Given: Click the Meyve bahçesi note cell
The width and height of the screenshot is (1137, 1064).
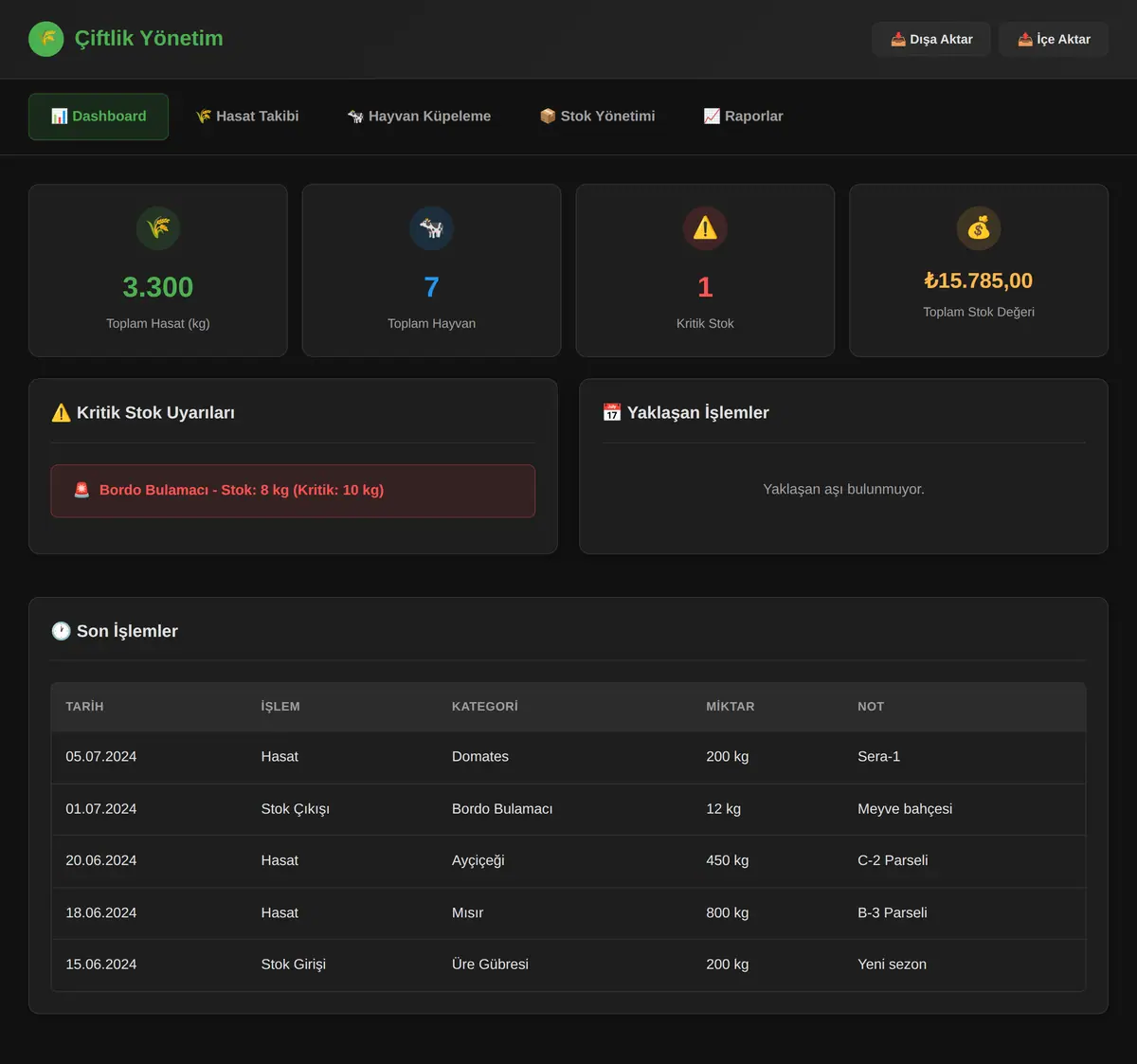Looking at the screenshot, I should [x=905, y=809].
